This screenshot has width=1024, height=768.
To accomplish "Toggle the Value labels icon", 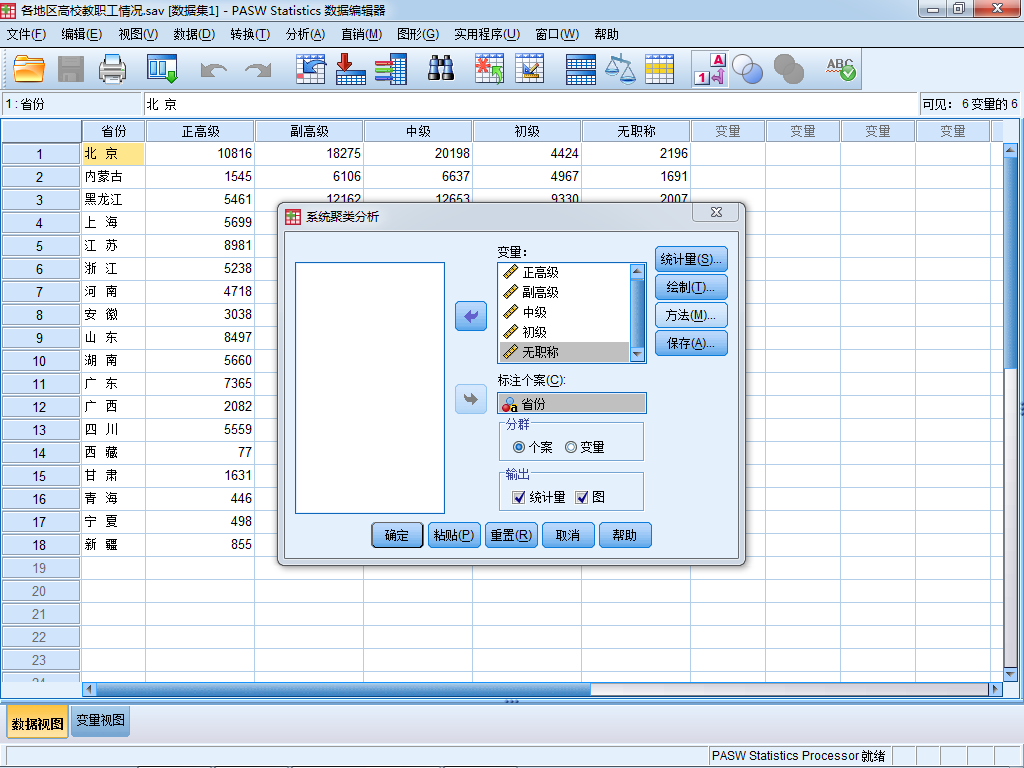I will [x=710, y=69].
